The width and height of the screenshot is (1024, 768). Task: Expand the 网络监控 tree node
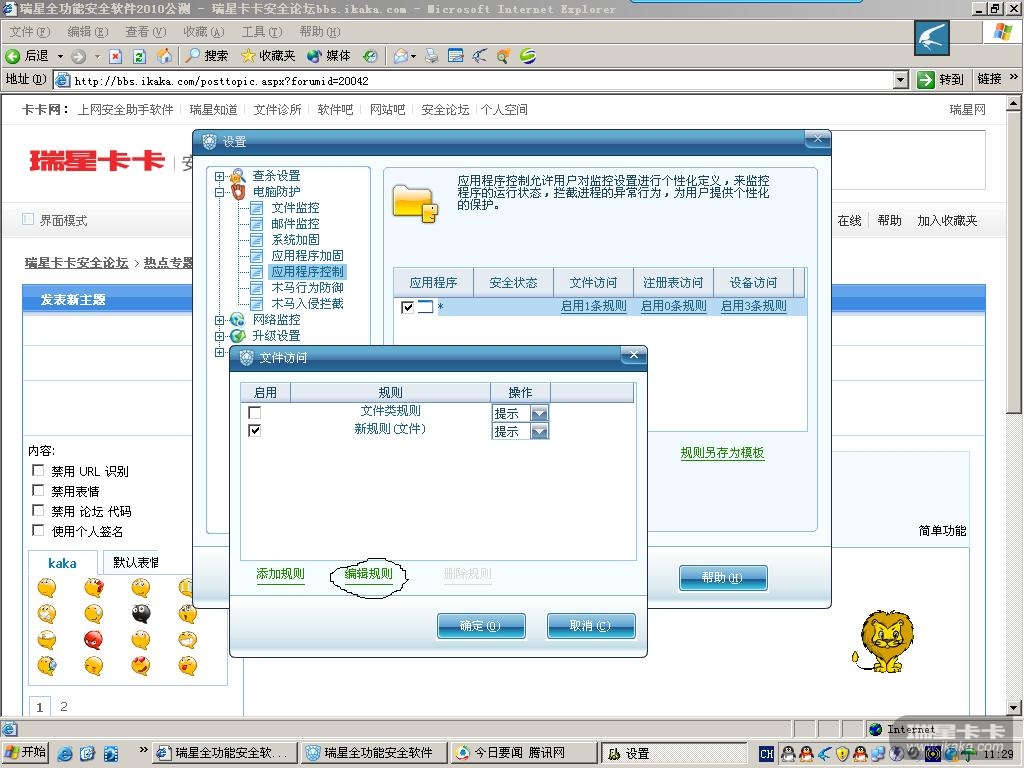219,320
